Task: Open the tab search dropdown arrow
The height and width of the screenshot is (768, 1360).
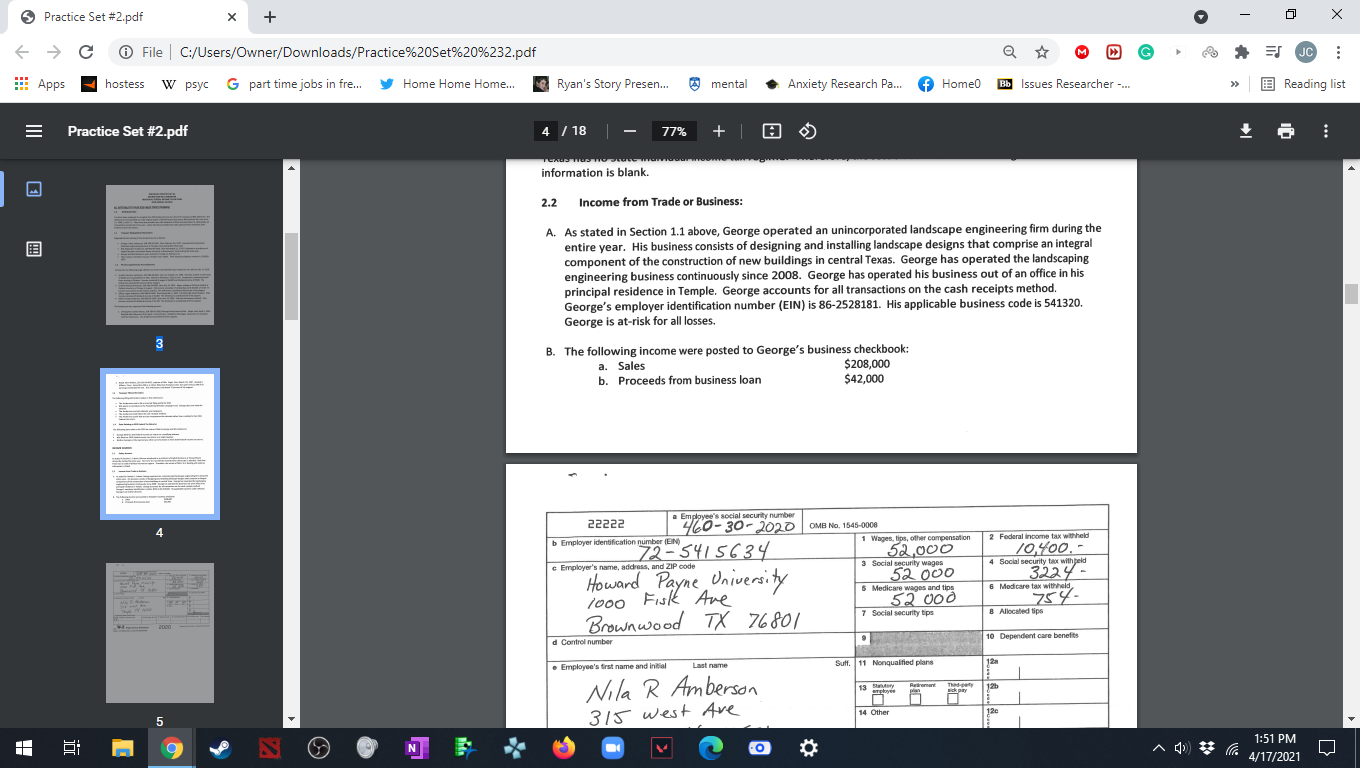Action: [x=1201, y=17]
